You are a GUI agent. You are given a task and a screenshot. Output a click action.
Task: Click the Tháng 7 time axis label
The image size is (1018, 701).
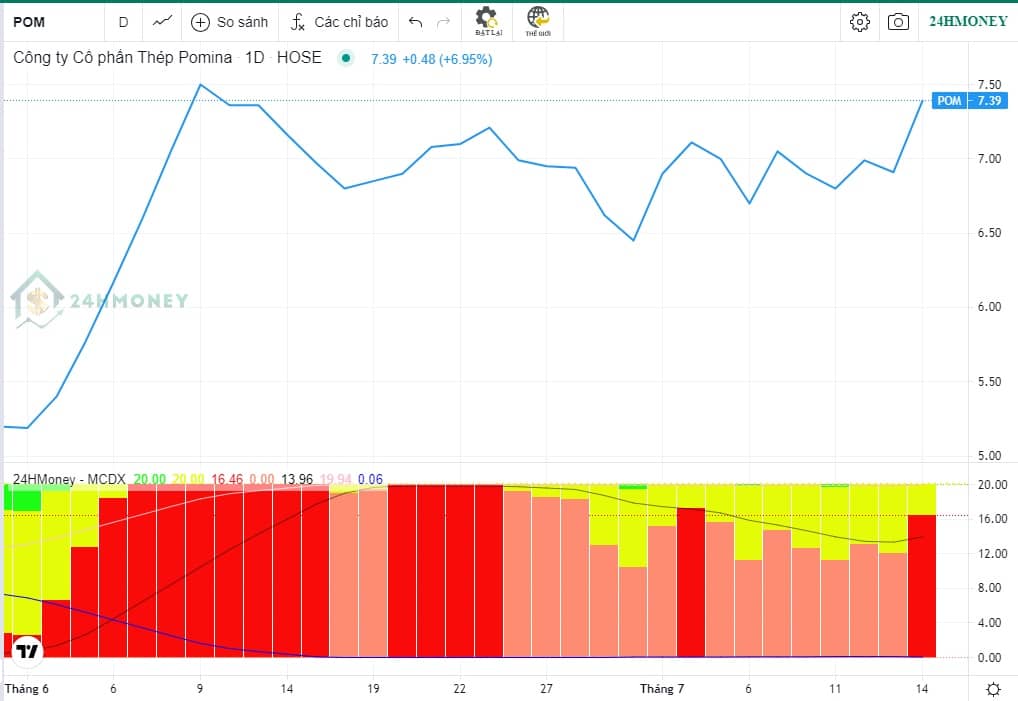tap(662, 689)
